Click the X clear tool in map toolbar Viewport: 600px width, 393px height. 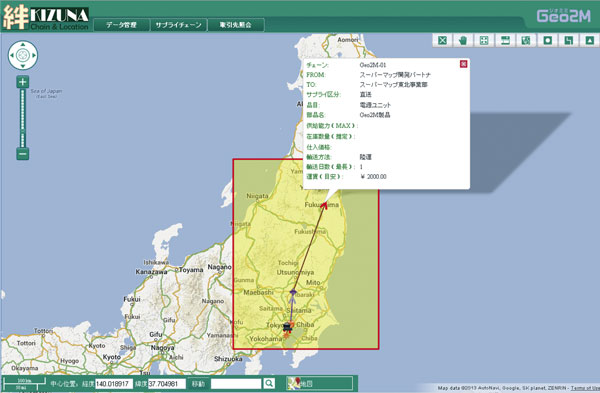tap(442, 40)
